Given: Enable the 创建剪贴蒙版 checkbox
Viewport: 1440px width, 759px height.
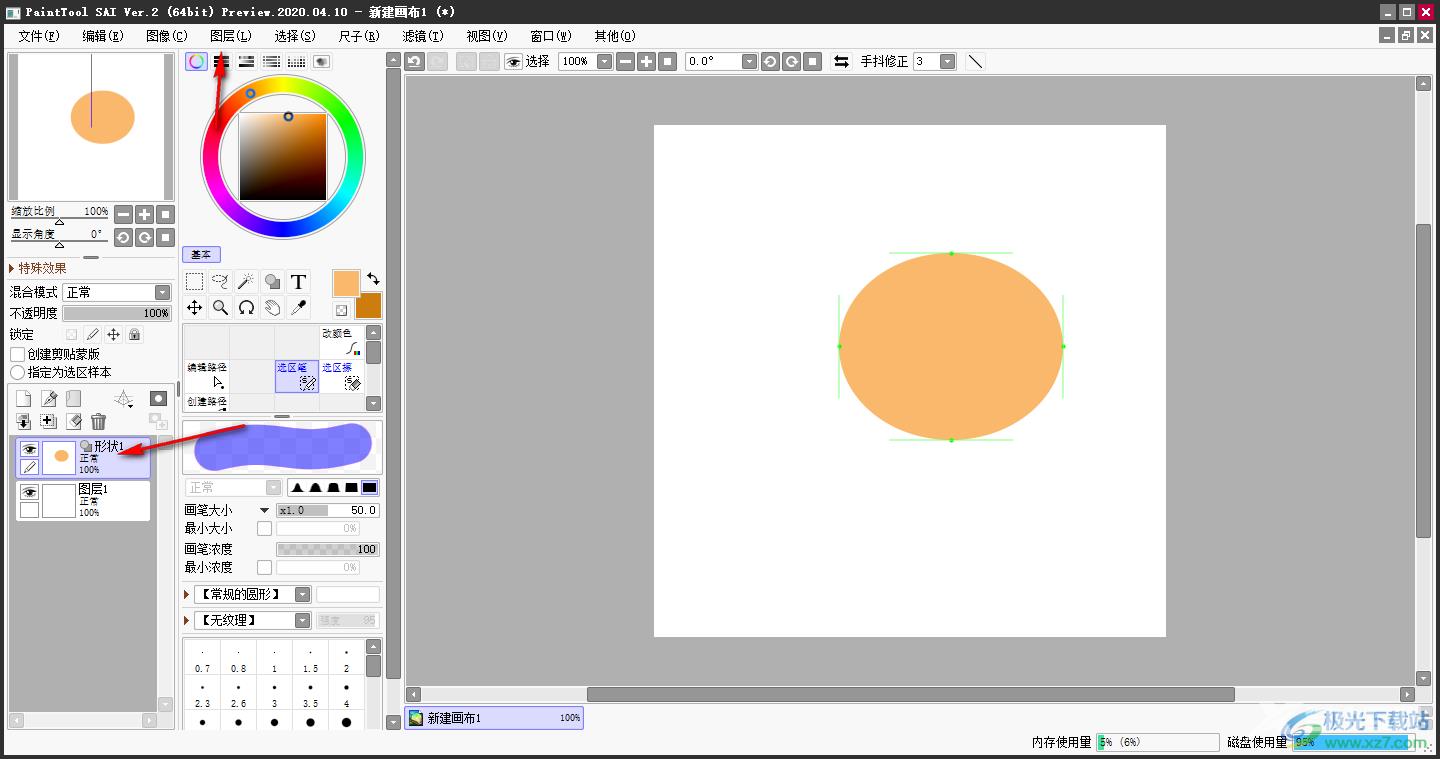Looking at the screenshot, I should click(x=17, y=354).
